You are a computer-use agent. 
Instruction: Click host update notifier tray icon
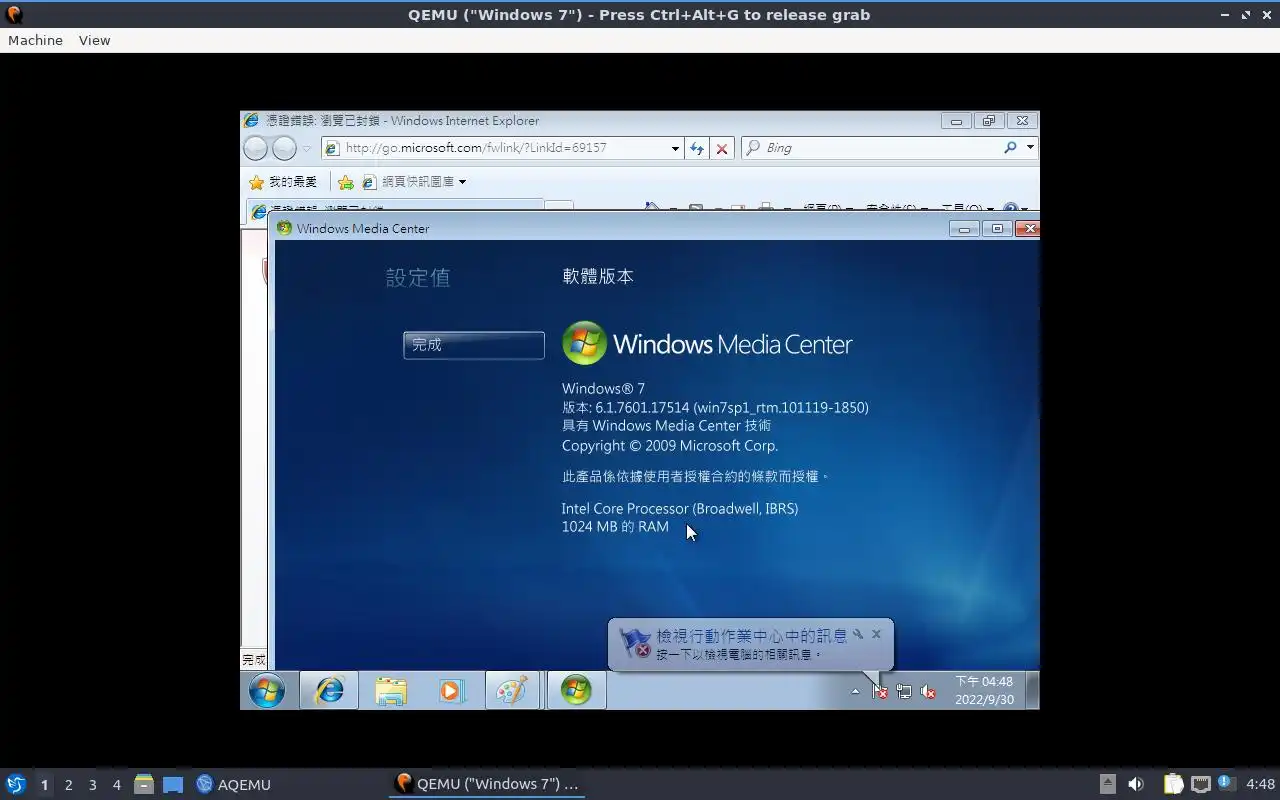[1226, 784]
